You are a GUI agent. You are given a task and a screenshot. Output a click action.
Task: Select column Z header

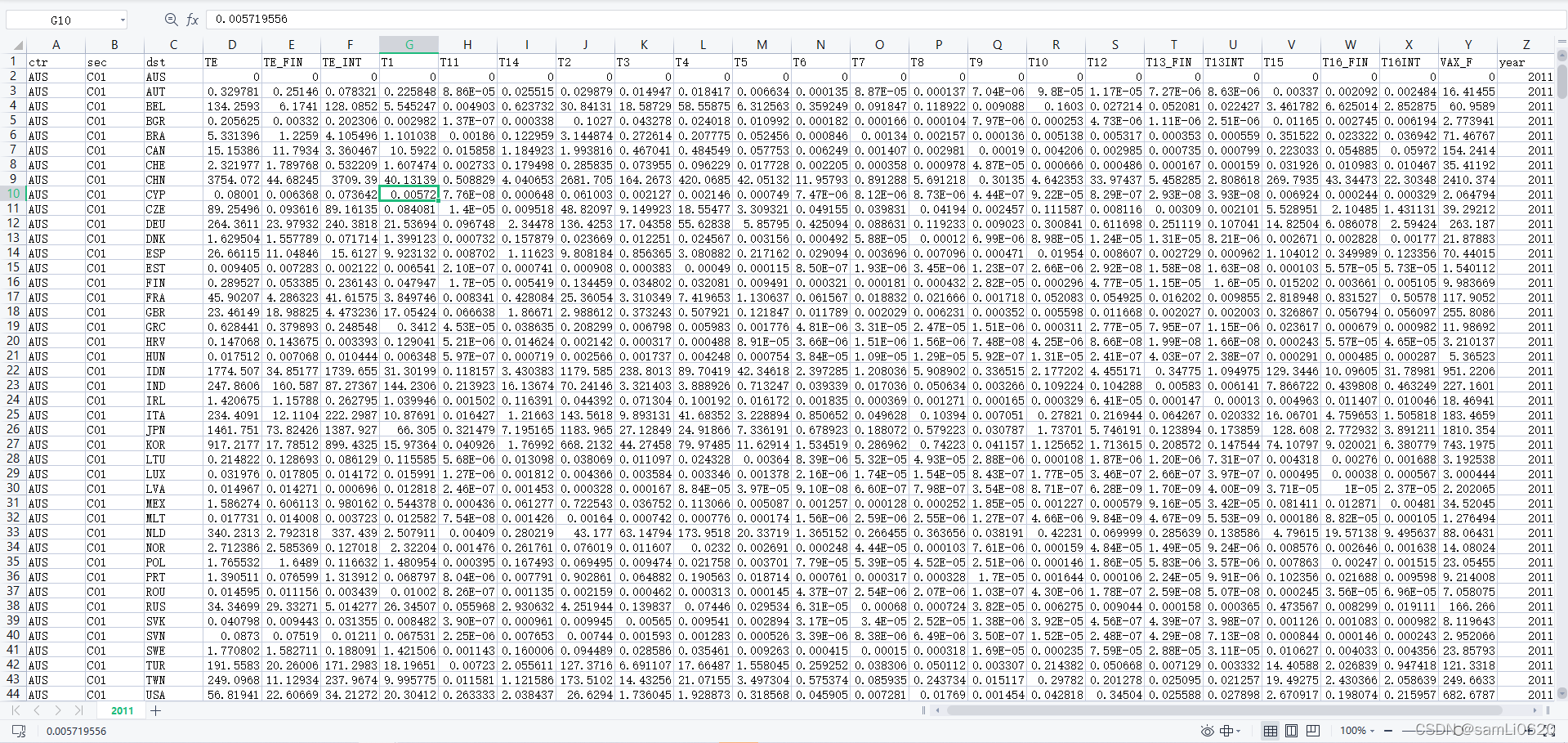pyautogui.click(x=1526, y=45)
